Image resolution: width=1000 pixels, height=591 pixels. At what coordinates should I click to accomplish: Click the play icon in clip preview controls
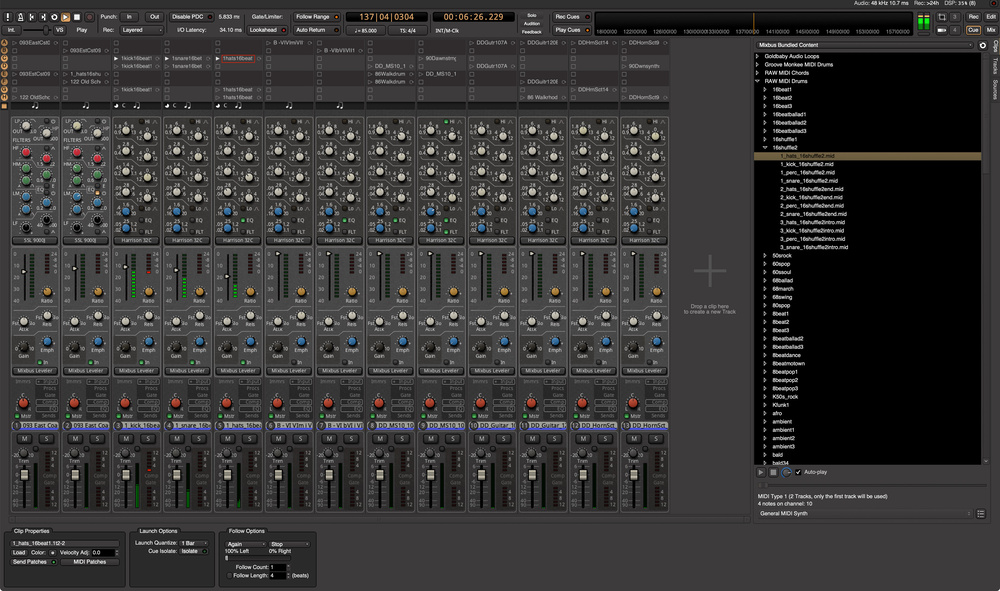(761, 472)
